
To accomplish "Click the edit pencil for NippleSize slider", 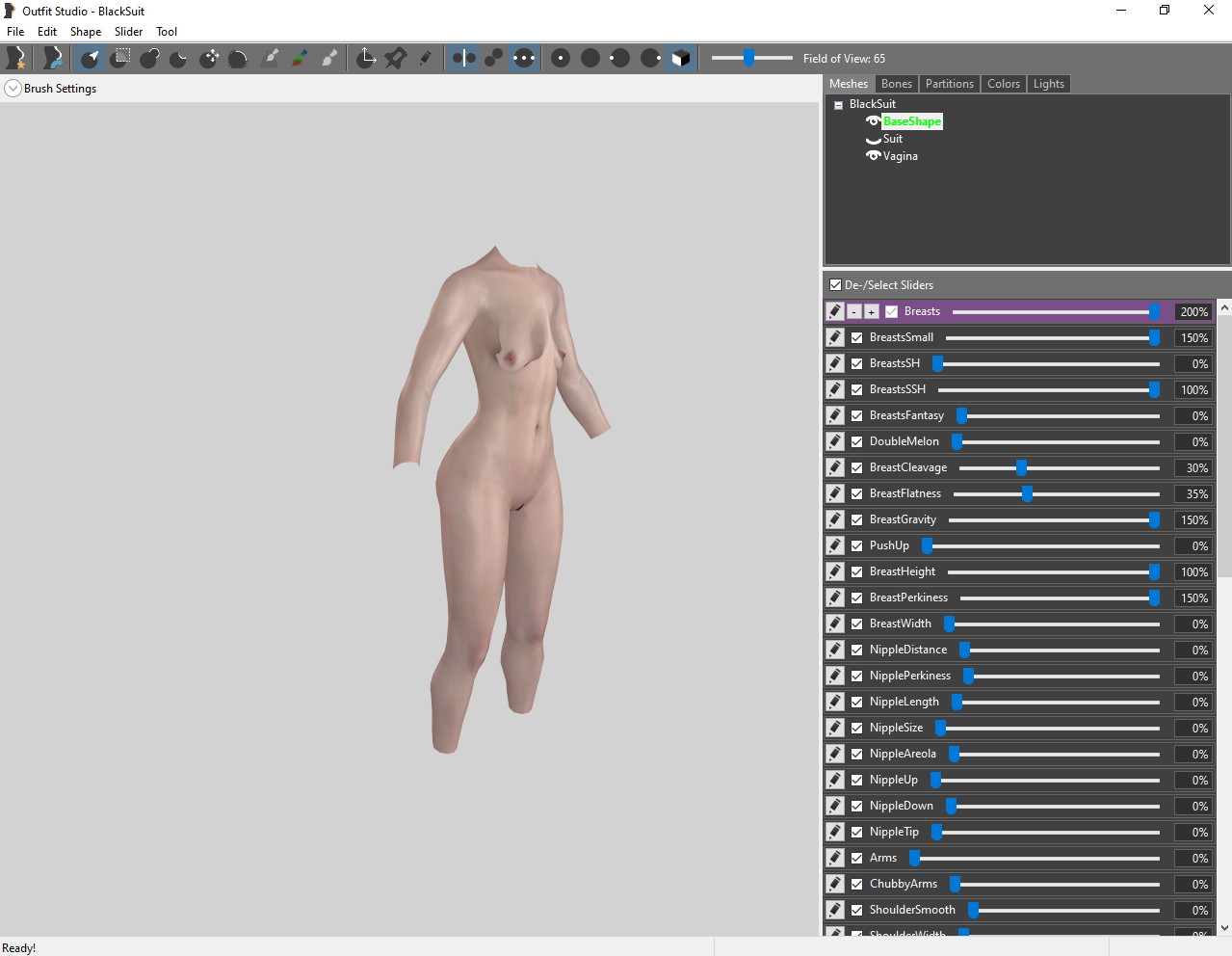I will click(835, 728).
